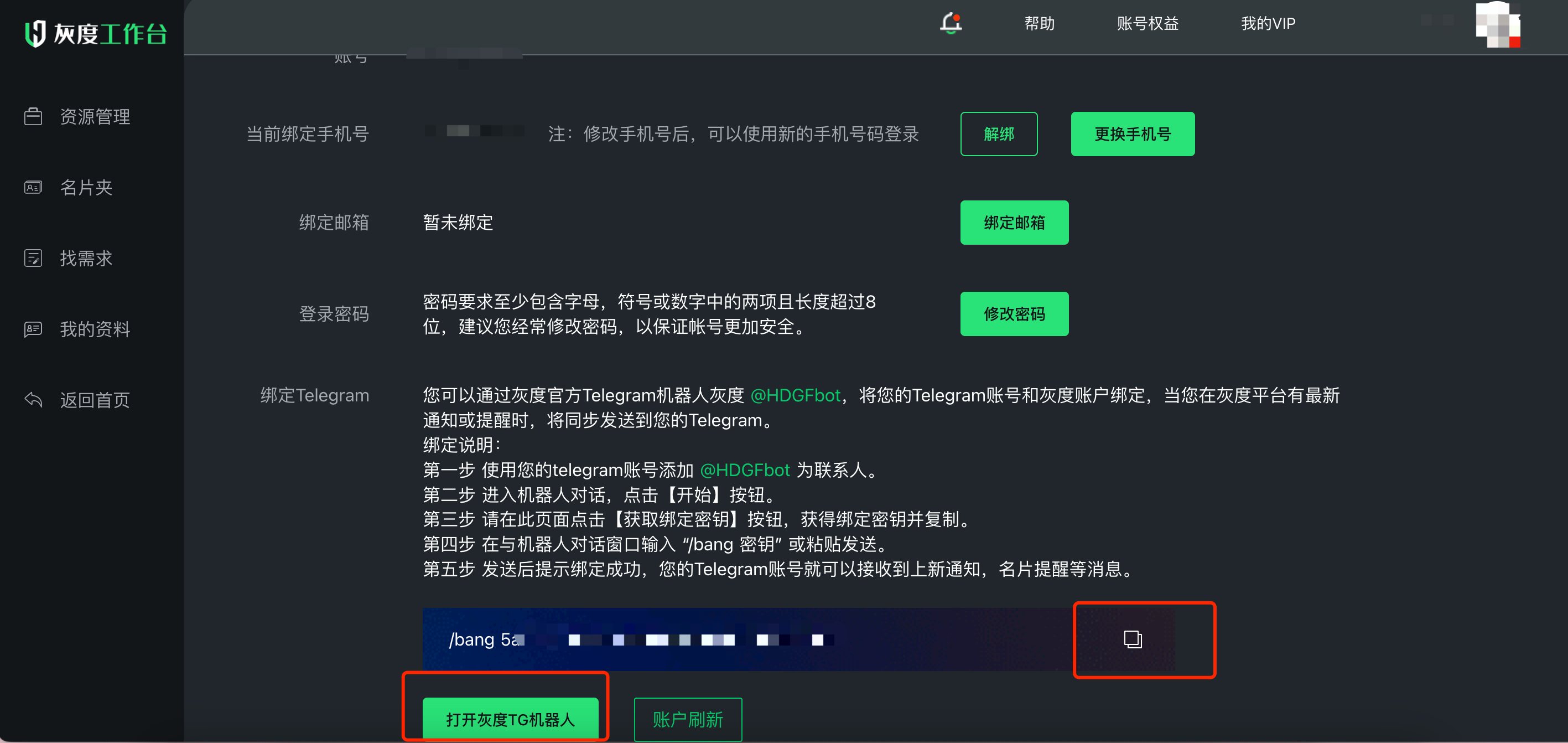
Task: Open 名片夹 in the sidebar
Action: pyautogui.click(x=86, y=188)
